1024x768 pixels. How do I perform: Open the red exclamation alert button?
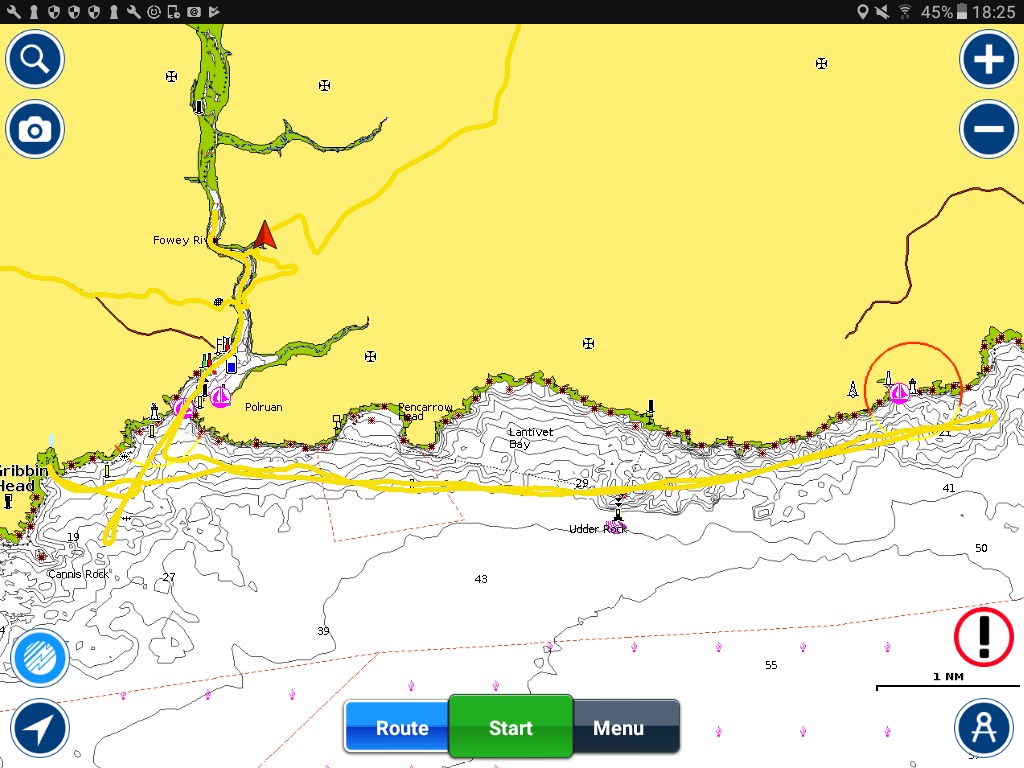983,636
